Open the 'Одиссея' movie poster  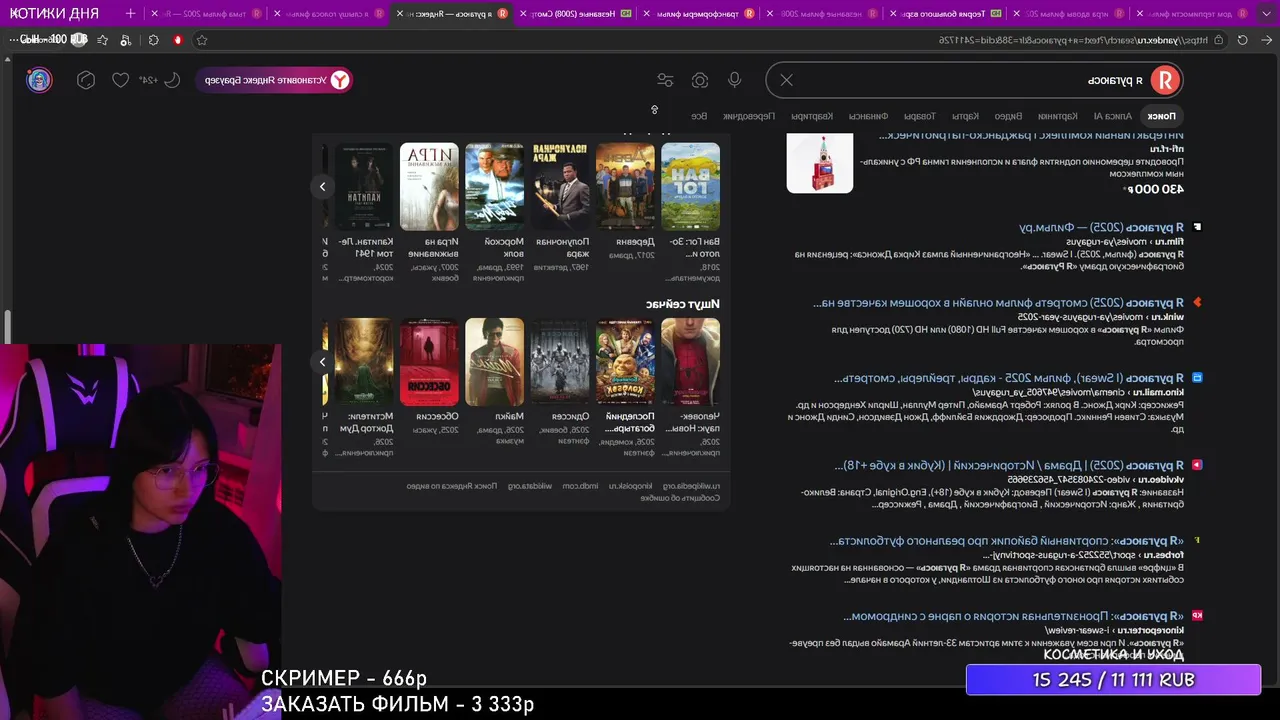(561, 362)
